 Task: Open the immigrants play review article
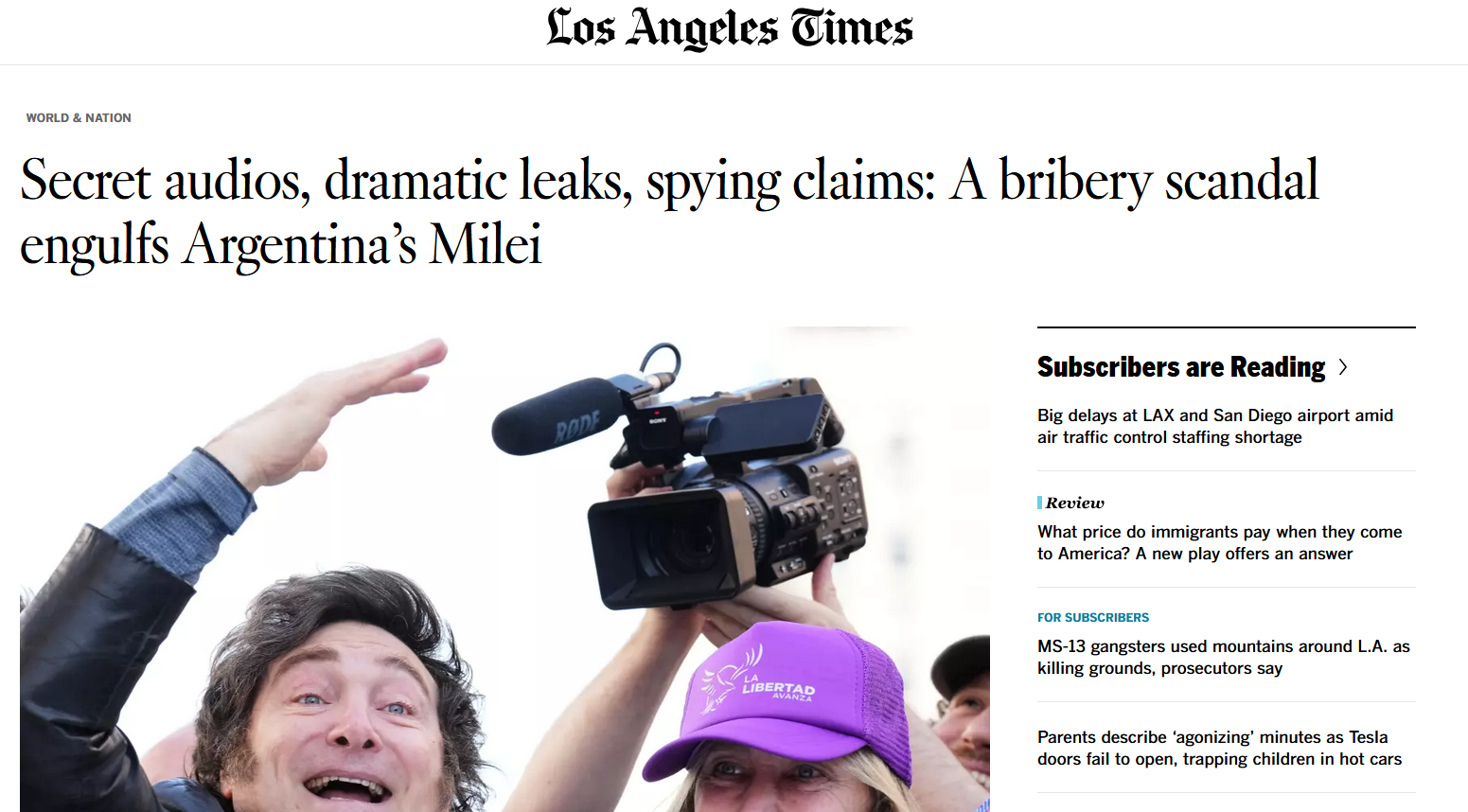[1219, 542]
